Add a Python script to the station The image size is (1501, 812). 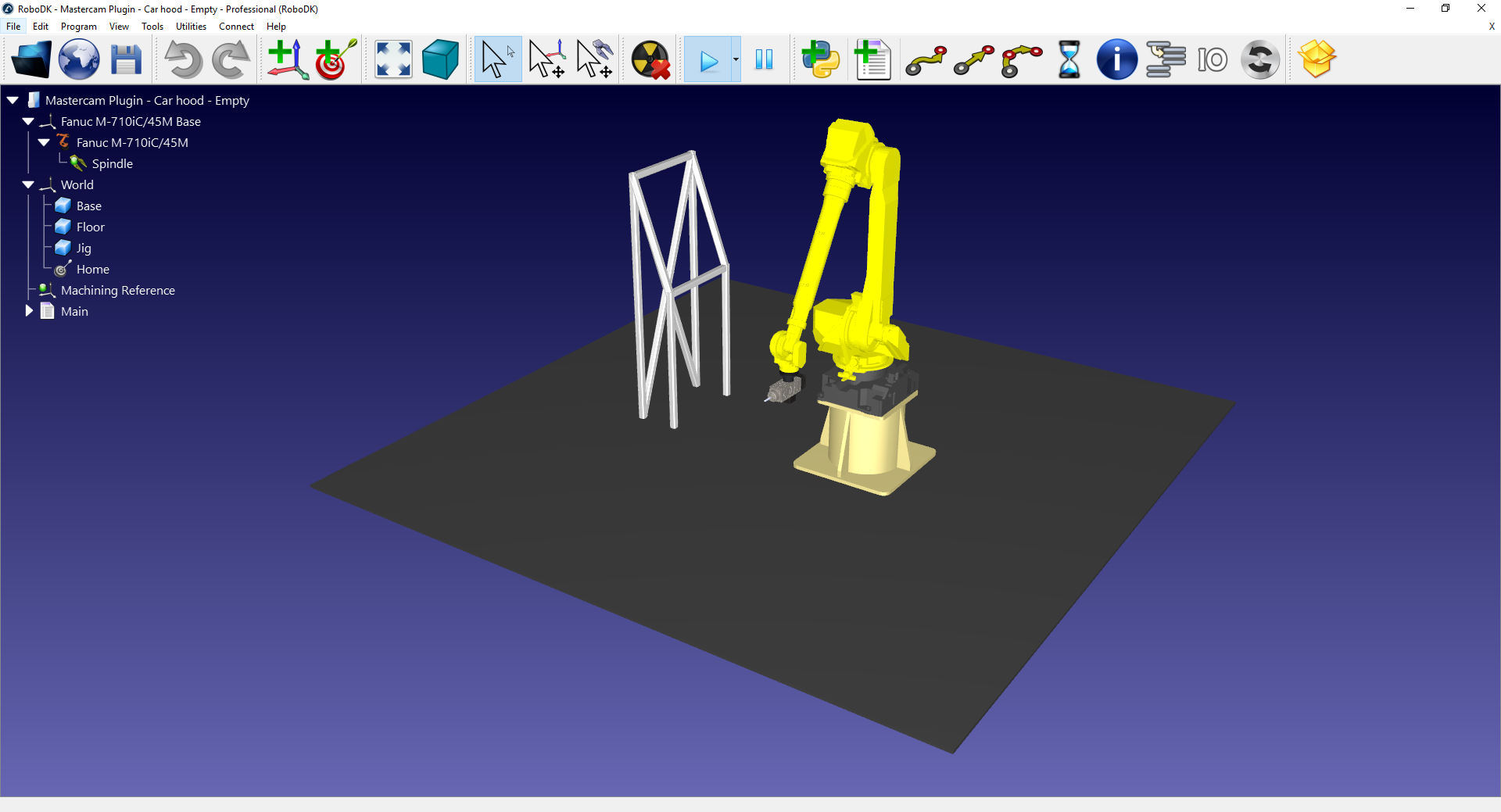[819, 59]
